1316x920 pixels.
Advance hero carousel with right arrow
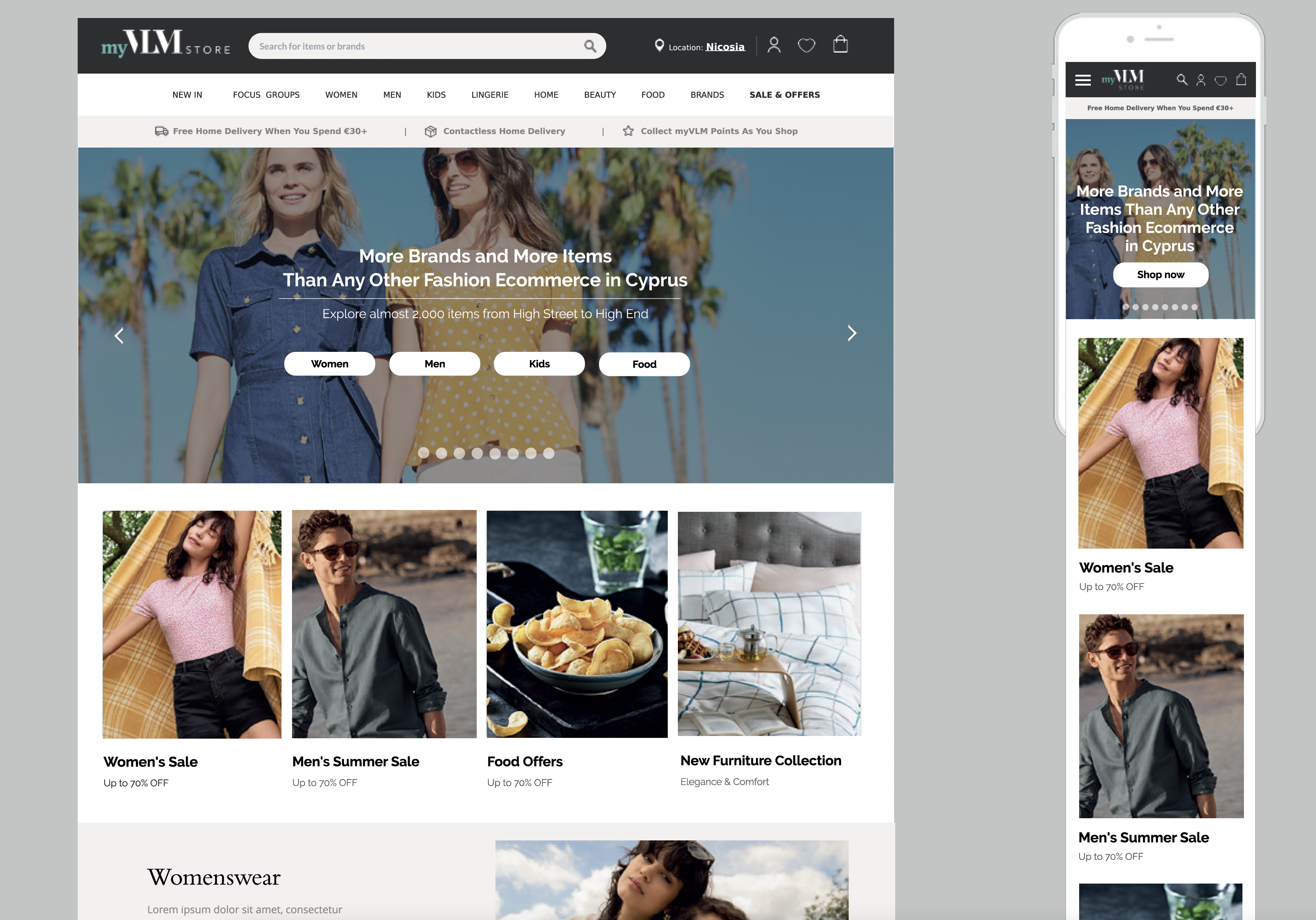(x=852, y=333)
